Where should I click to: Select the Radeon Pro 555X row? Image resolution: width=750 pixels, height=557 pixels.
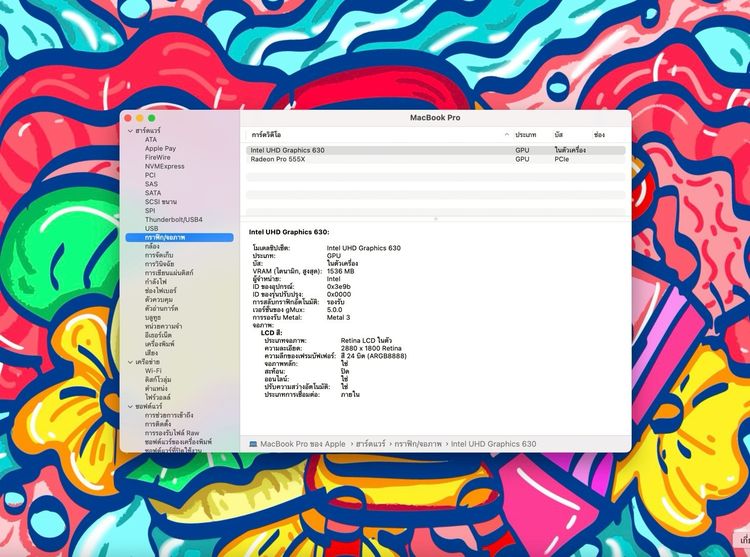tap(277, 159)
